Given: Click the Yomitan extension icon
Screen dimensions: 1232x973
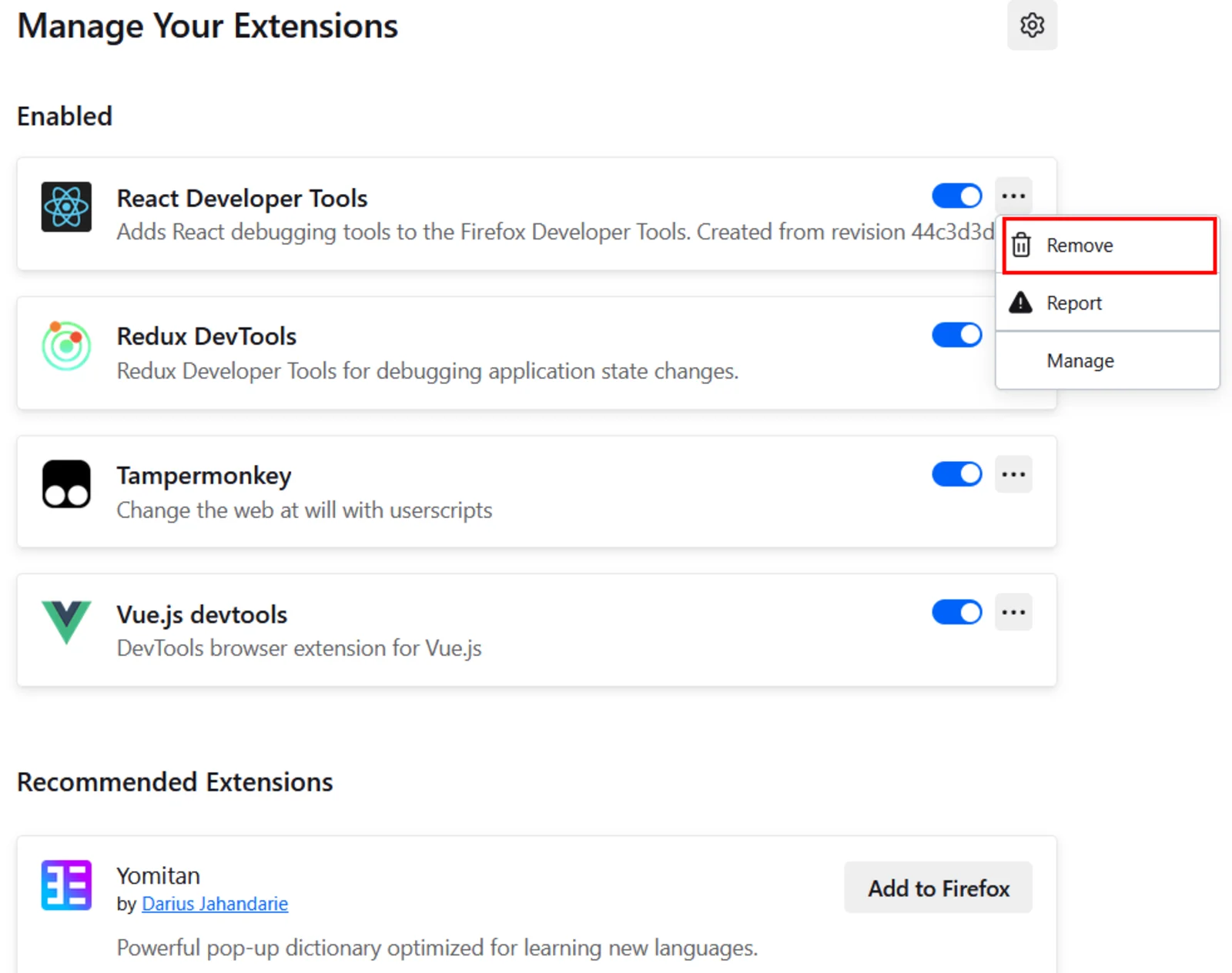Looking at the screenshot, I should pos(66,885).
